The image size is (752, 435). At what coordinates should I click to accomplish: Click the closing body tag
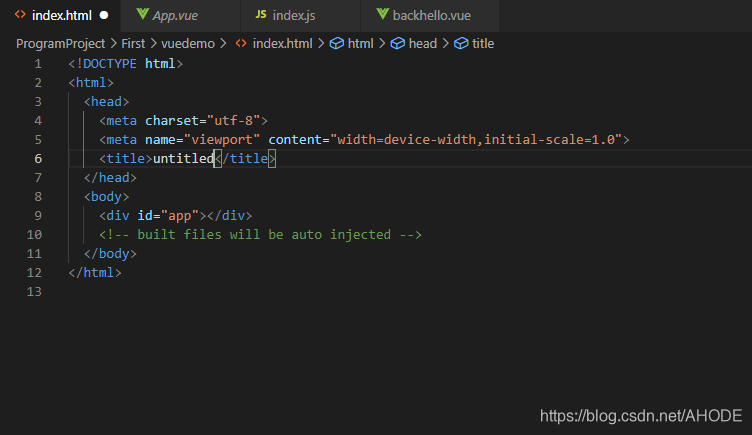tap(110, 254)
